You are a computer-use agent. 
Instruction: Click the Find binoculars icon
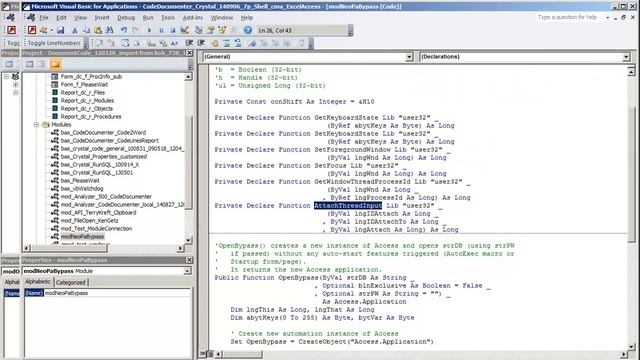pos(109,30)
